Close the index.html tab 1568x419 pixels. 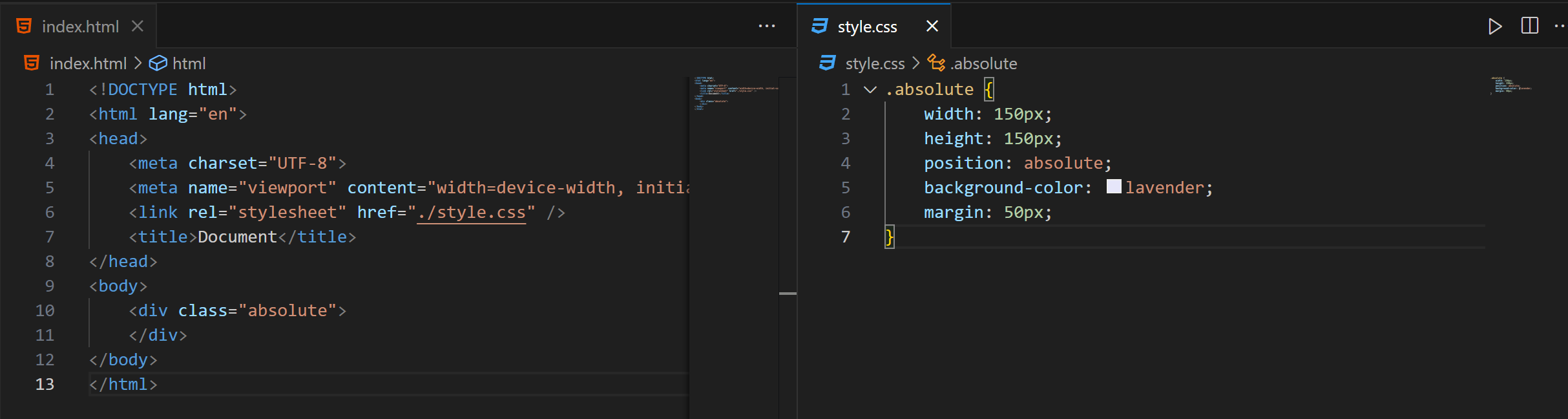click(x=138, y=27)
